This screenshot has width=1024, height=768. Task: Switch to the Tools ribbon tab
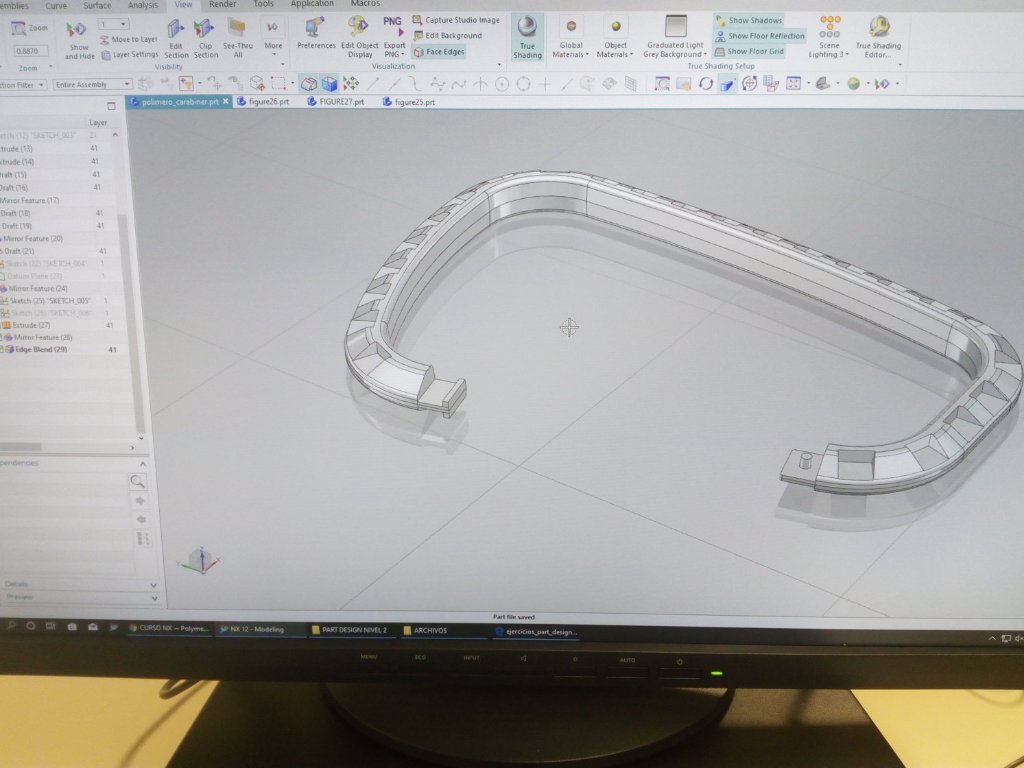click(263, 4)
